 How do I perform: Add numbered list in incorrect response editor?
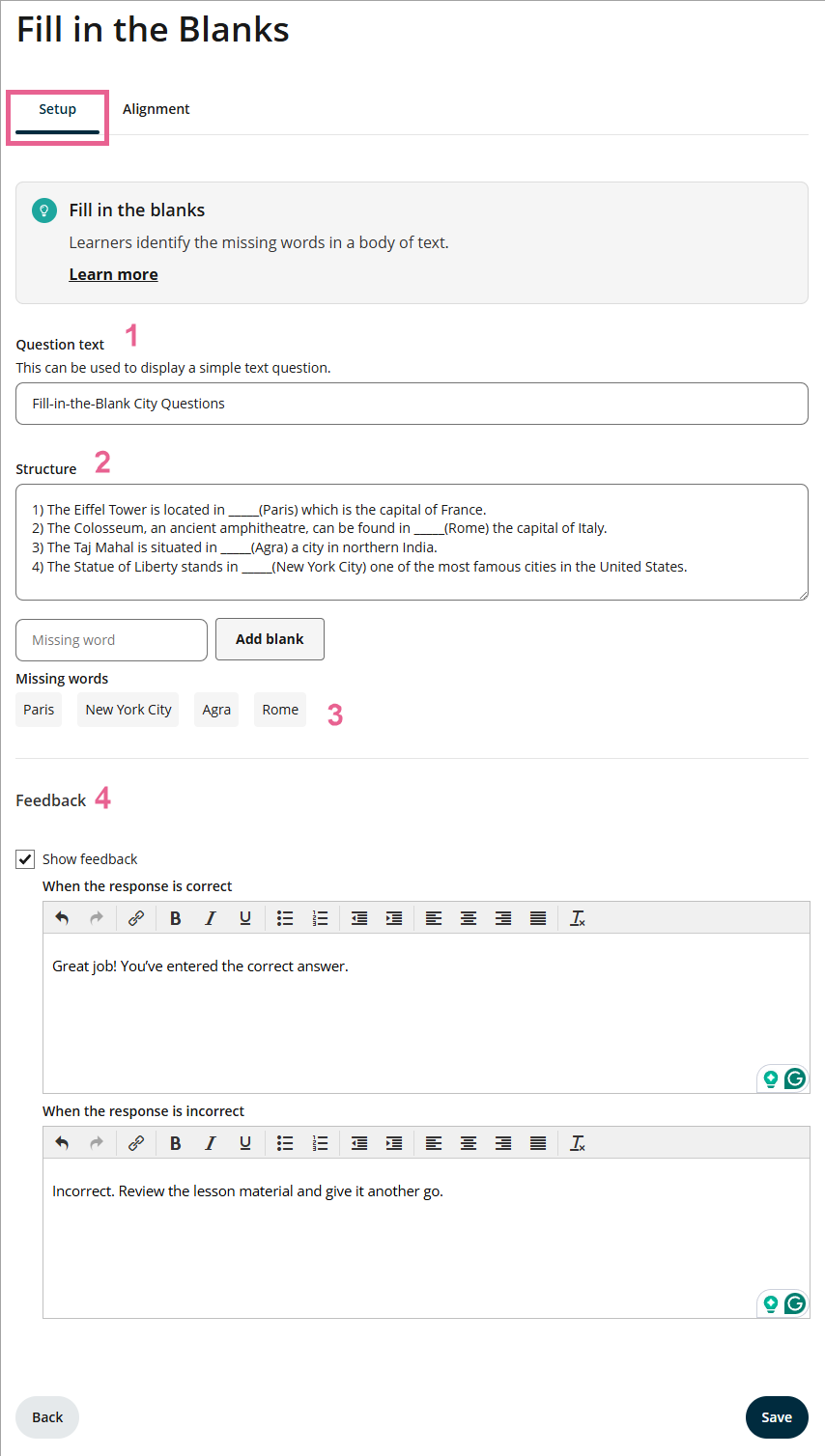click(321, 1143)
